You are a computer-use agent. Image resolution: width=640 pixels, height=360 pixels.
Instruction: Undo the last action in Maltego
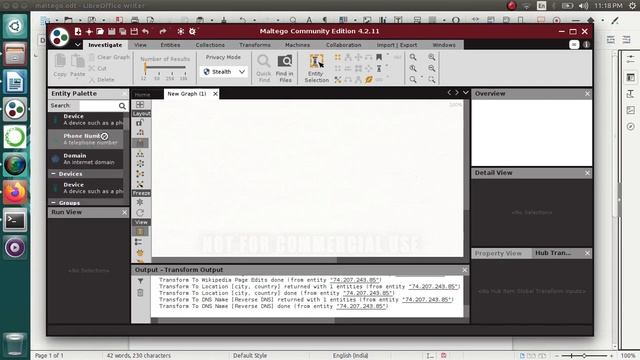coord(146,31)
